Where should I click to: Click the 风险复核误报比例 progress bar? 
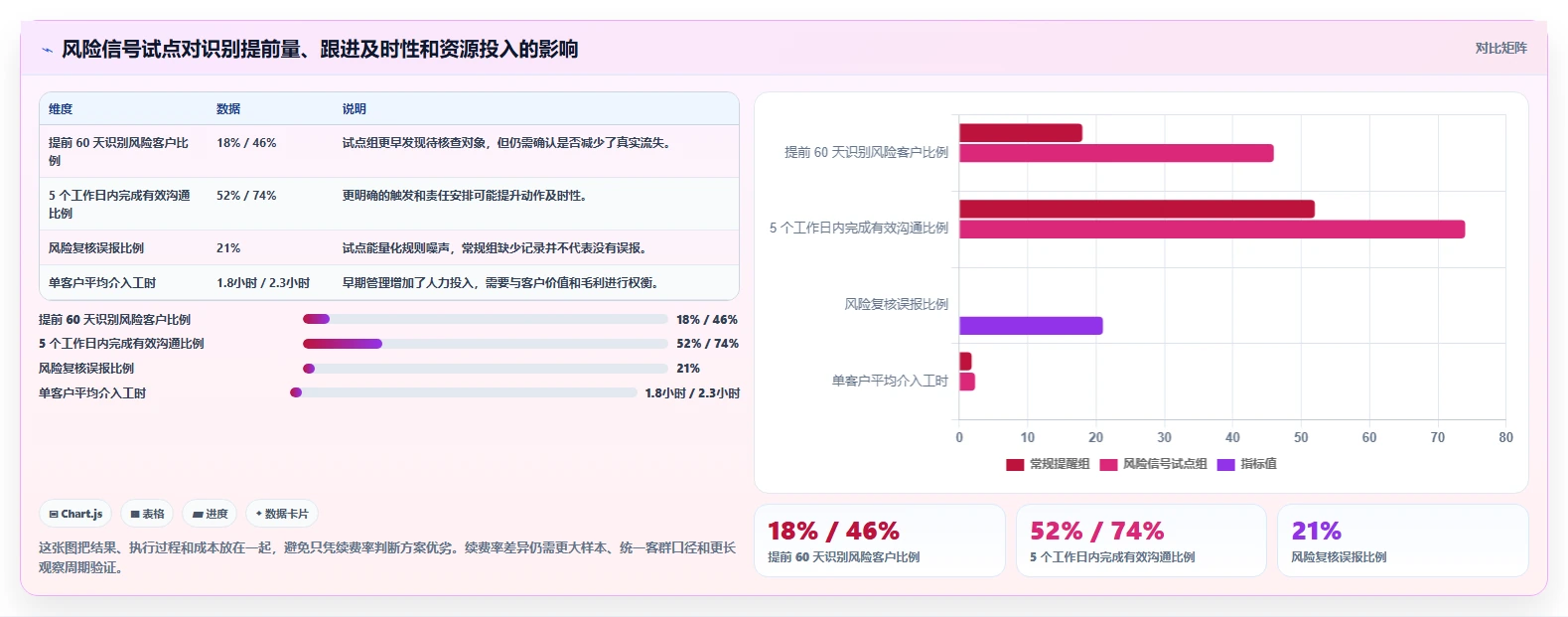(485, 369)
